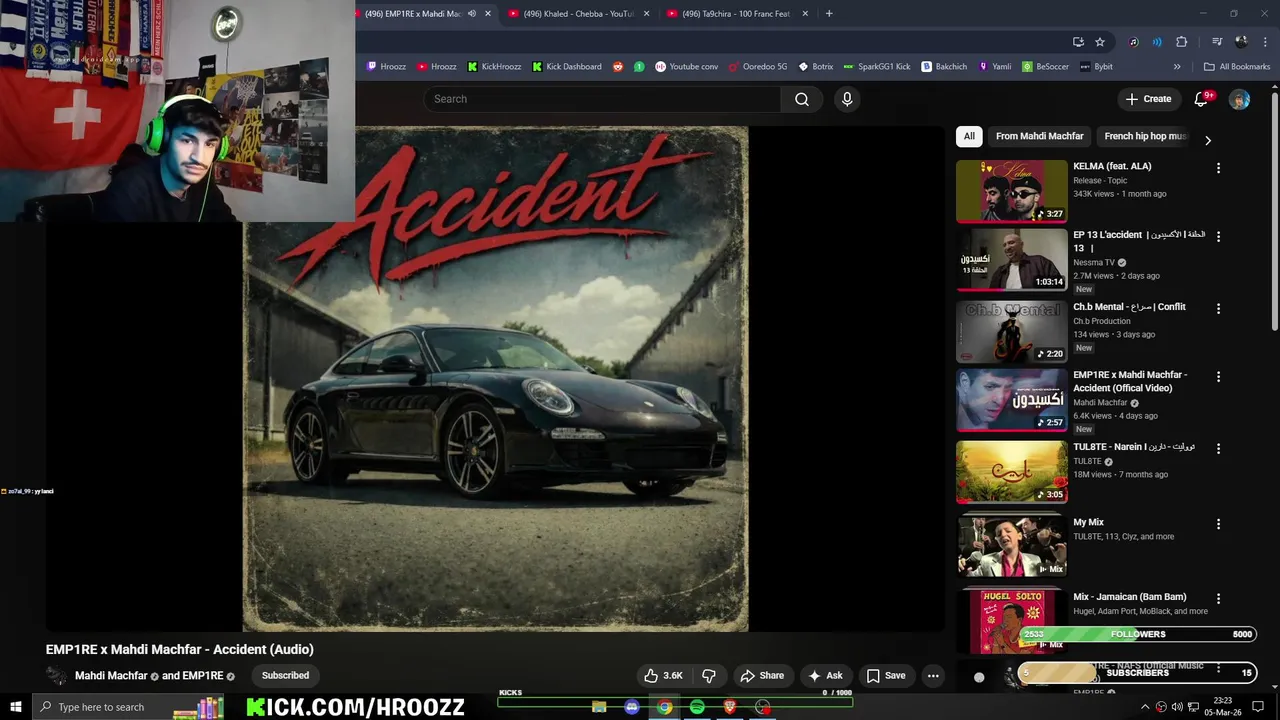
Task: Click the YouTube search magnifier button
Action: coord(802,99)
